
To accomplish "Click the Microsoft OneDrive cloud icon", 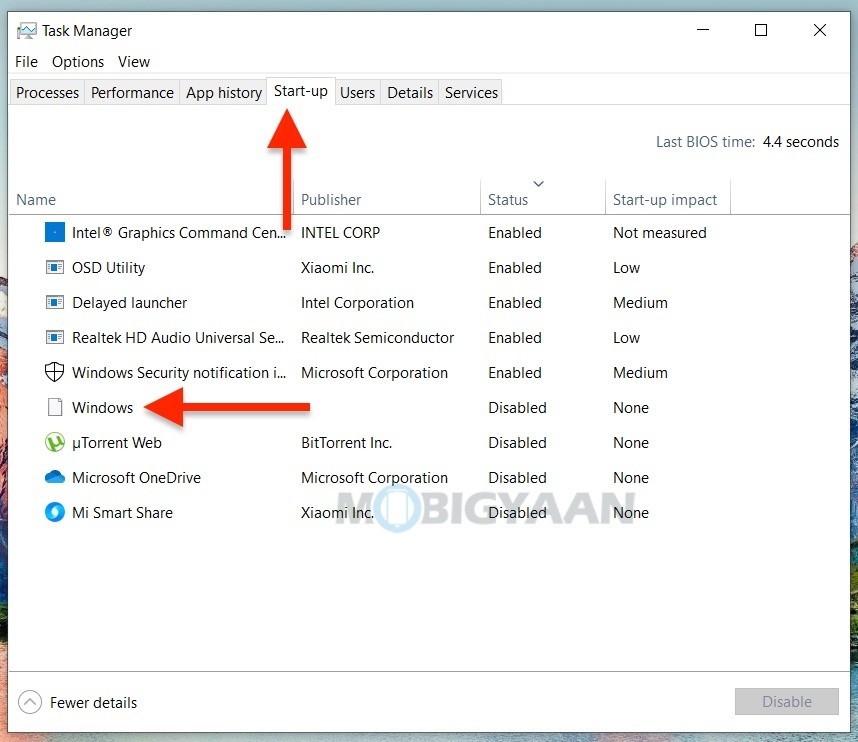I will click(55, 477).
